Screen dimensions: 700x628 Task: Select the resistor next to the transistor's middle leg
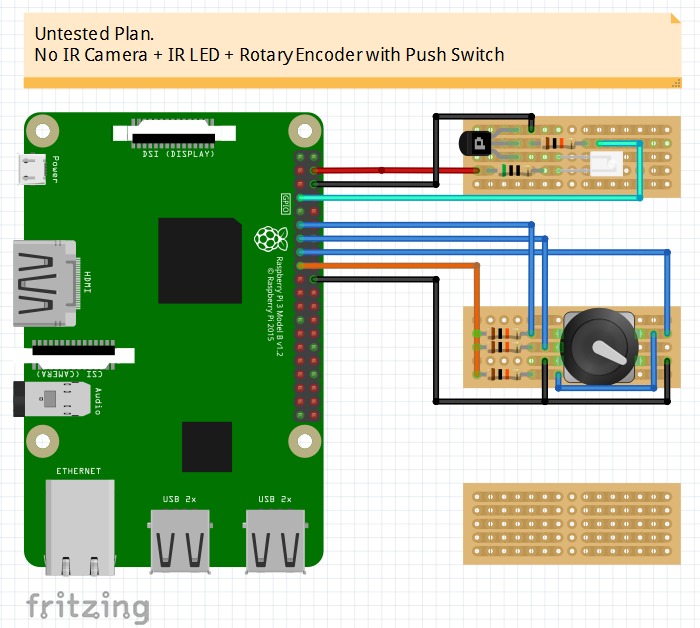(x=558, y=143)
